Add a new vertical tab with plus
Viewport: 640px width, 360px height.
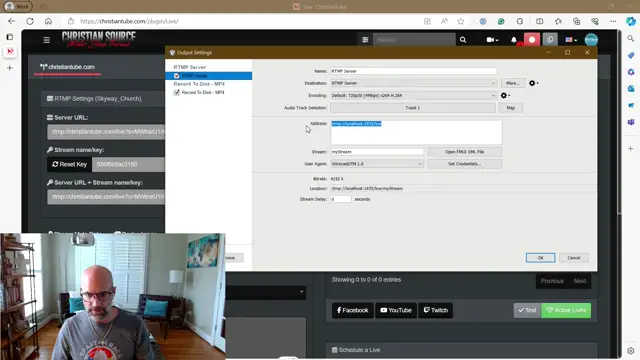tap(10, 68)
